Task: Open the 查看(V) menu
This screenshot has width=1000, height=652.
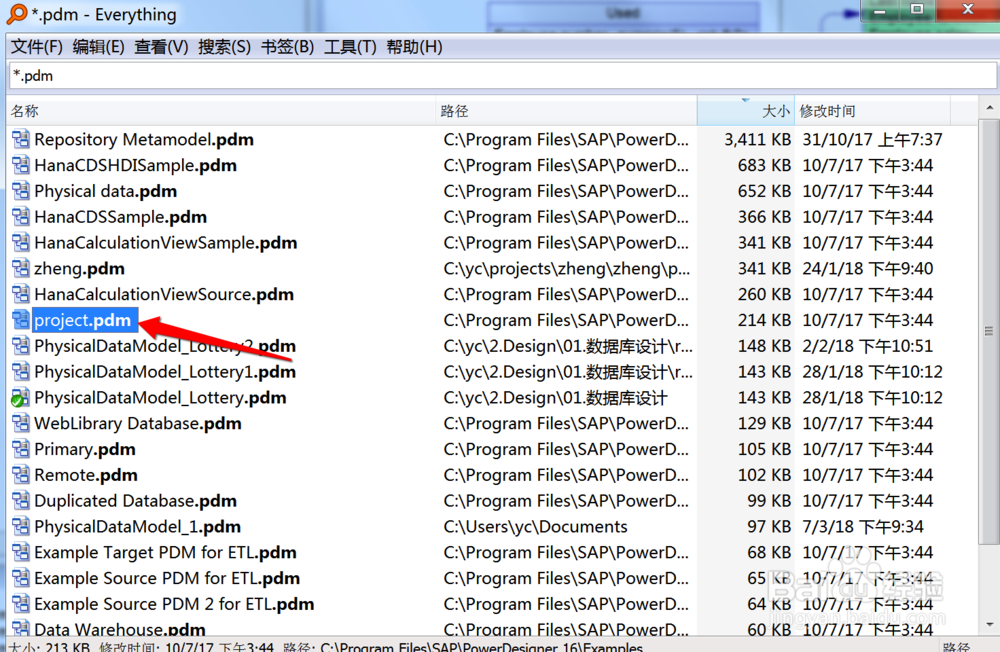Action: click(x=161, y=47)
